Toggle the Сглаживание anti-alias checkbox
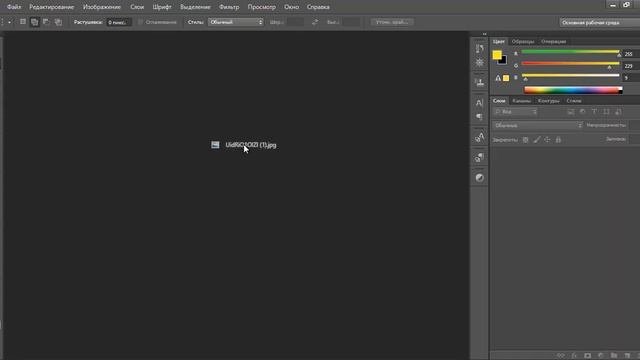Viewport: 640px width, 360px height. coord(140,22)
